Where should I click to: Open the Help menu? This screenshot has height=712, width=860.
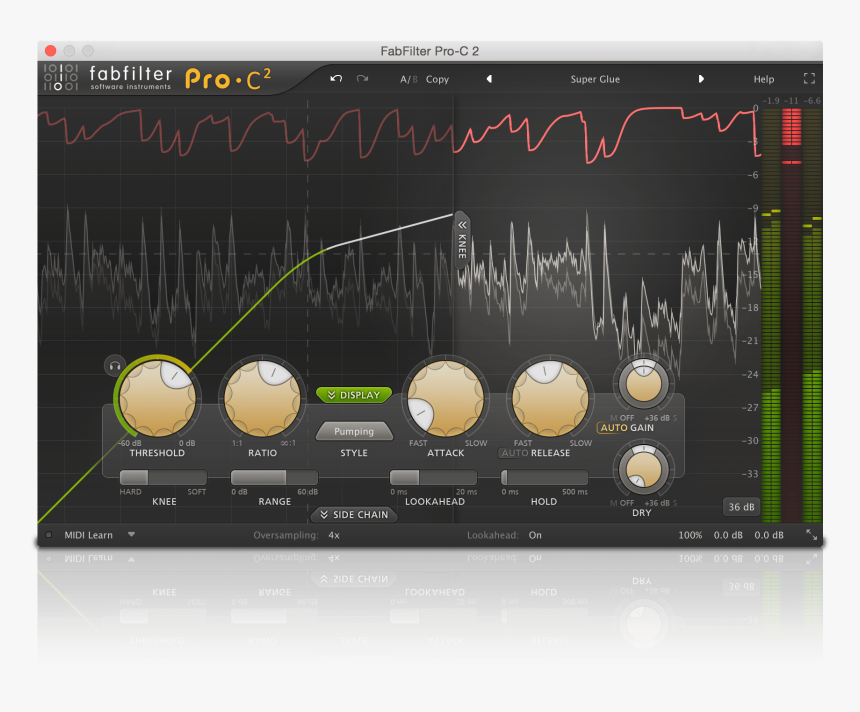(763, 78)
